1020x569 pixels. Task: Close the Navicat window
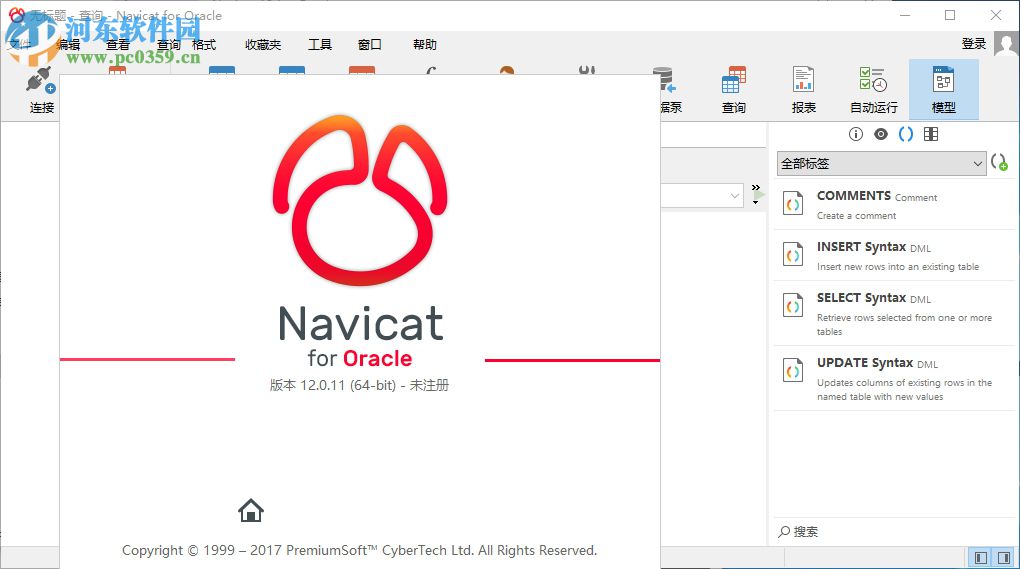(x=995, y=15)
